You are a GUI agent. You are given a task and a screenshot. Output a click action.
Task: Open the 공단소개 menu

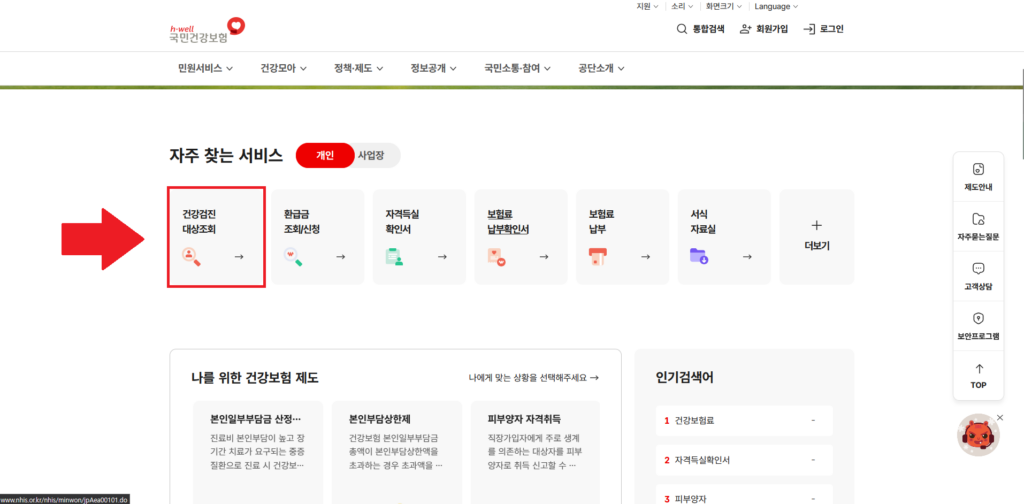601,68
